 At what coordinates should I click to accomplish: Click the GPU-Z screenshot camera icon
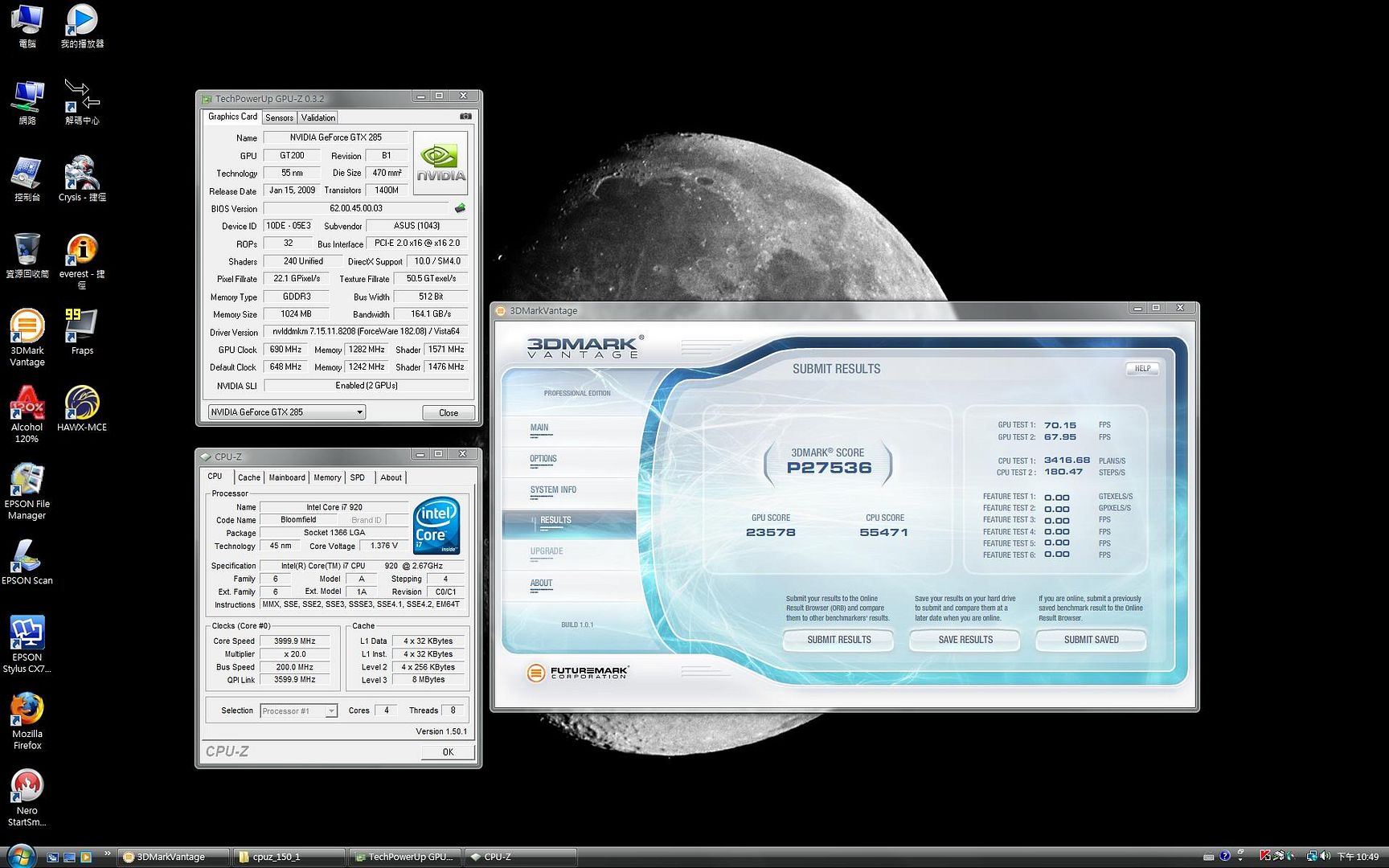(465, 117)
